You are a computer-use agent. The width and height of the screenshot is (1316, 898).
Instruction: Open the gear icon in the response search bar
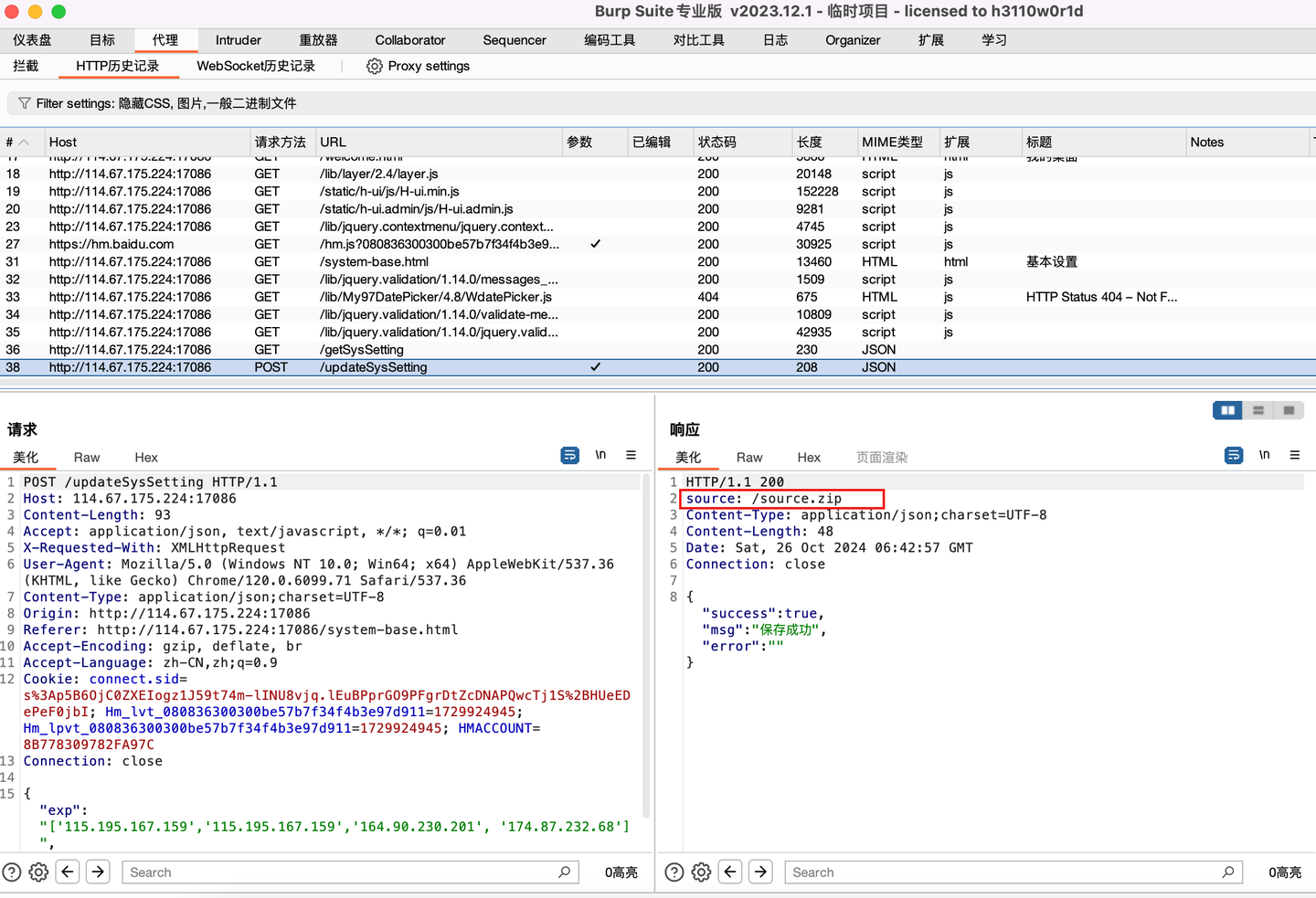click(701, 872)
